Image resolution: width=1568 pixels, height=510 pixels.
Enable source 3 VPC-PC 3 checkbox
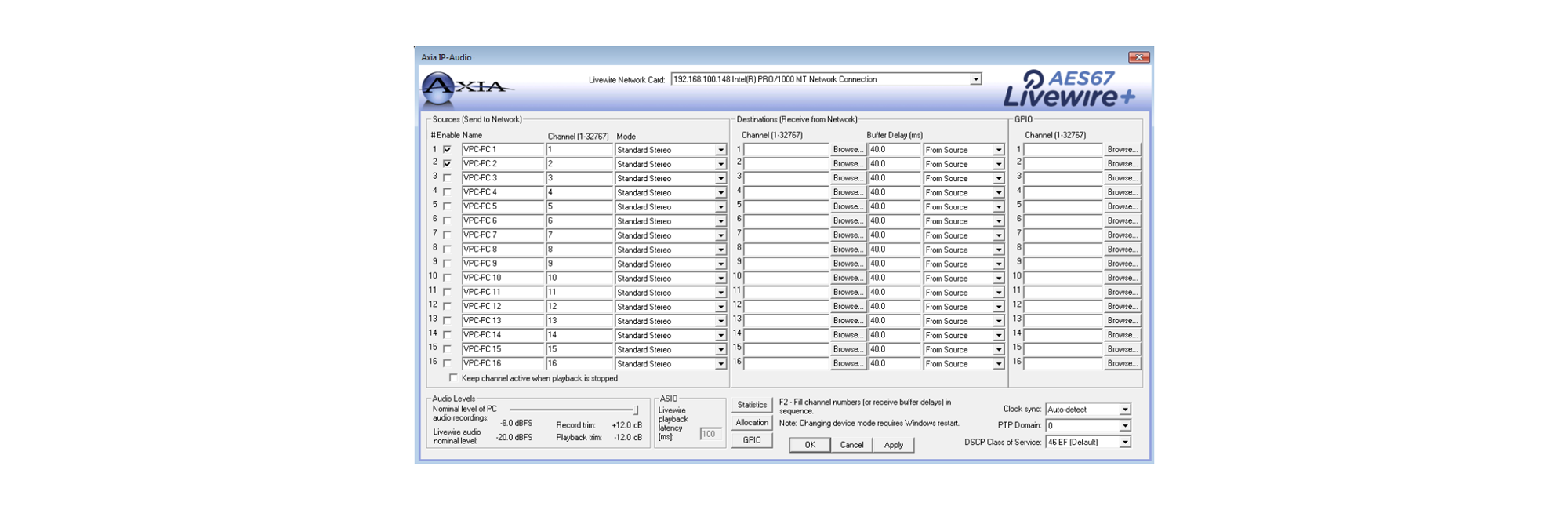pos(447,178)
